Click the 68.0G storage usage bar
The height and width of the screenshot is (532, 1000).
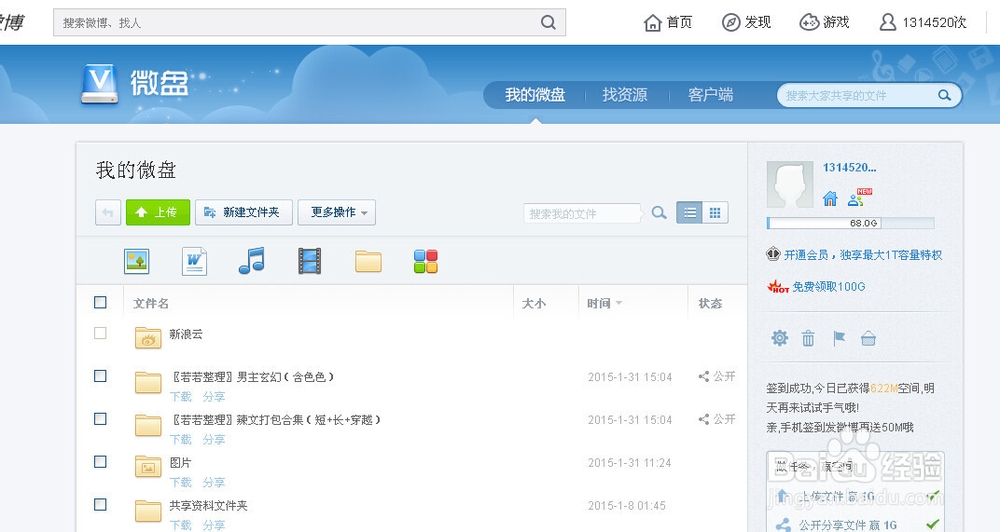tap(850, 223)
